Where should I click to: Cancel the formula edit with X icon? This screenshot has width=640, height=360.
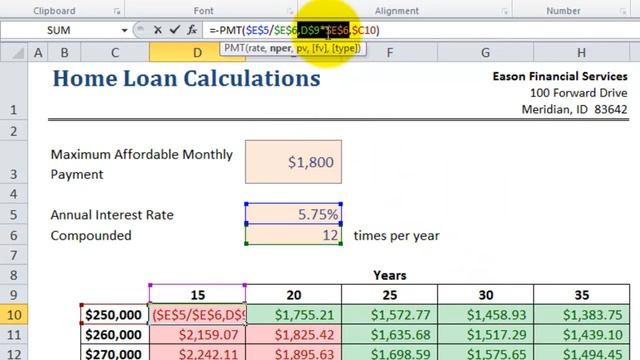click(158, 30)
